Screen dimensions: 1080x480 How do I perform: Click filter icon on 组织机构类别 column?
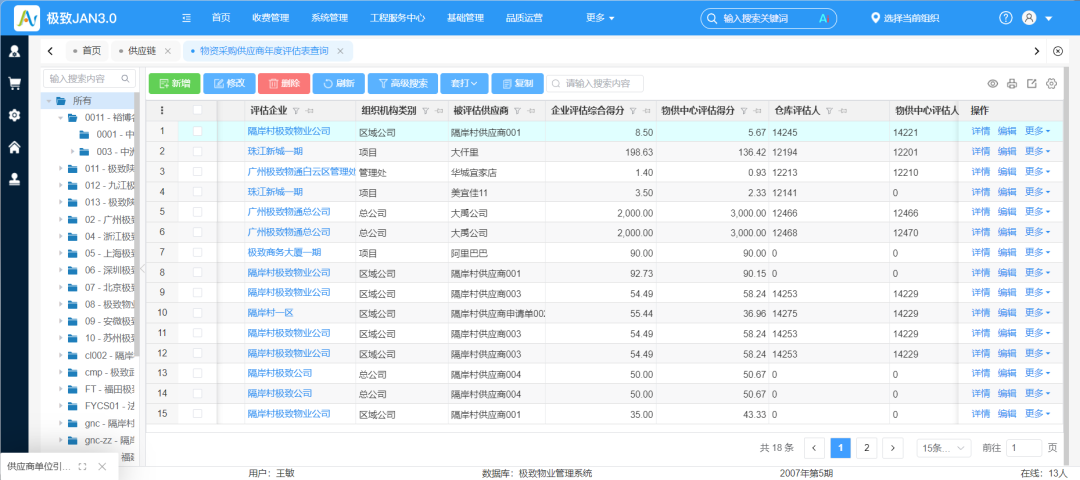click(425, 110)
